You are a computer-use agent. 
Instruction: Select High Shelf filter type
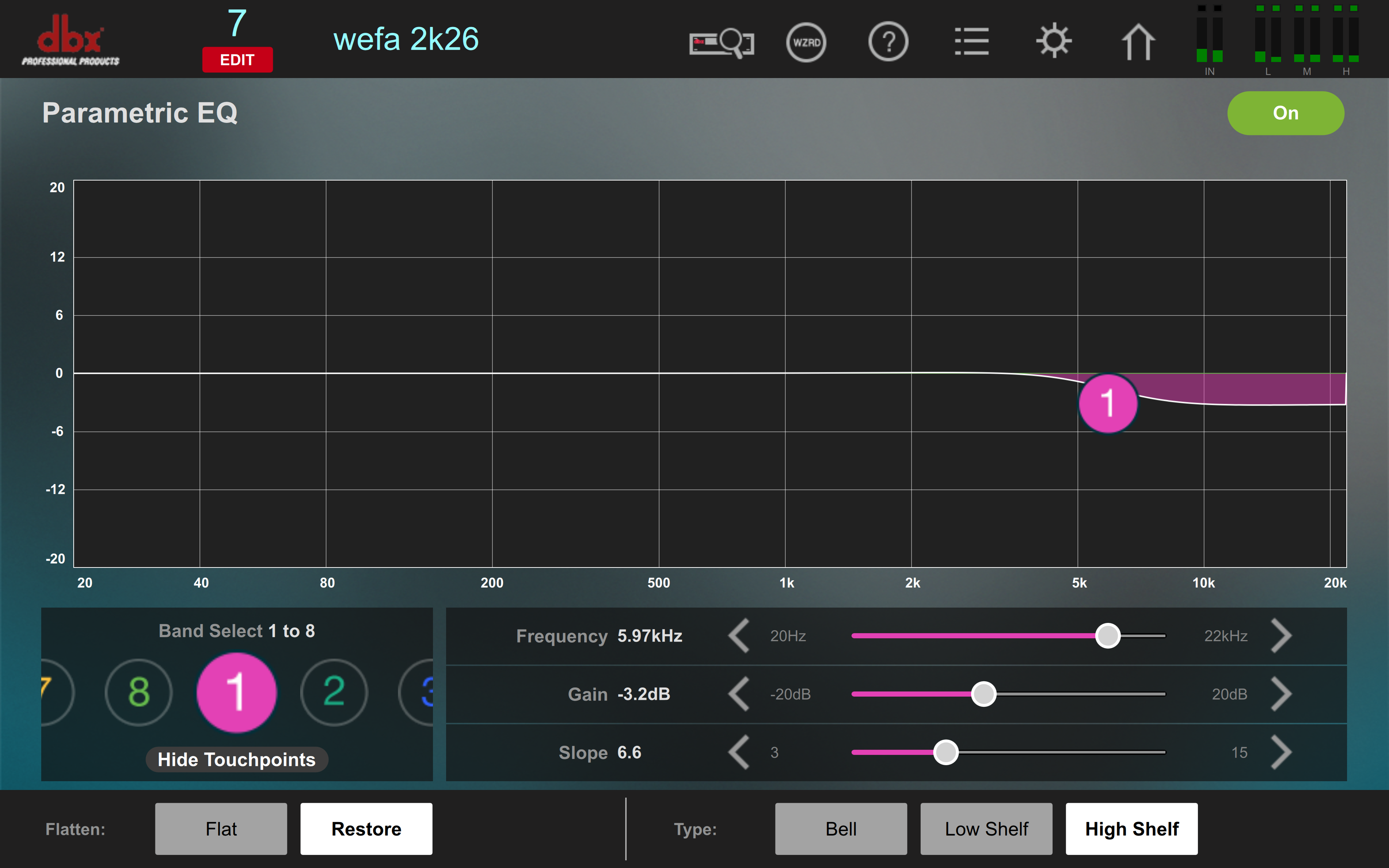click(x=1131, y=828)
